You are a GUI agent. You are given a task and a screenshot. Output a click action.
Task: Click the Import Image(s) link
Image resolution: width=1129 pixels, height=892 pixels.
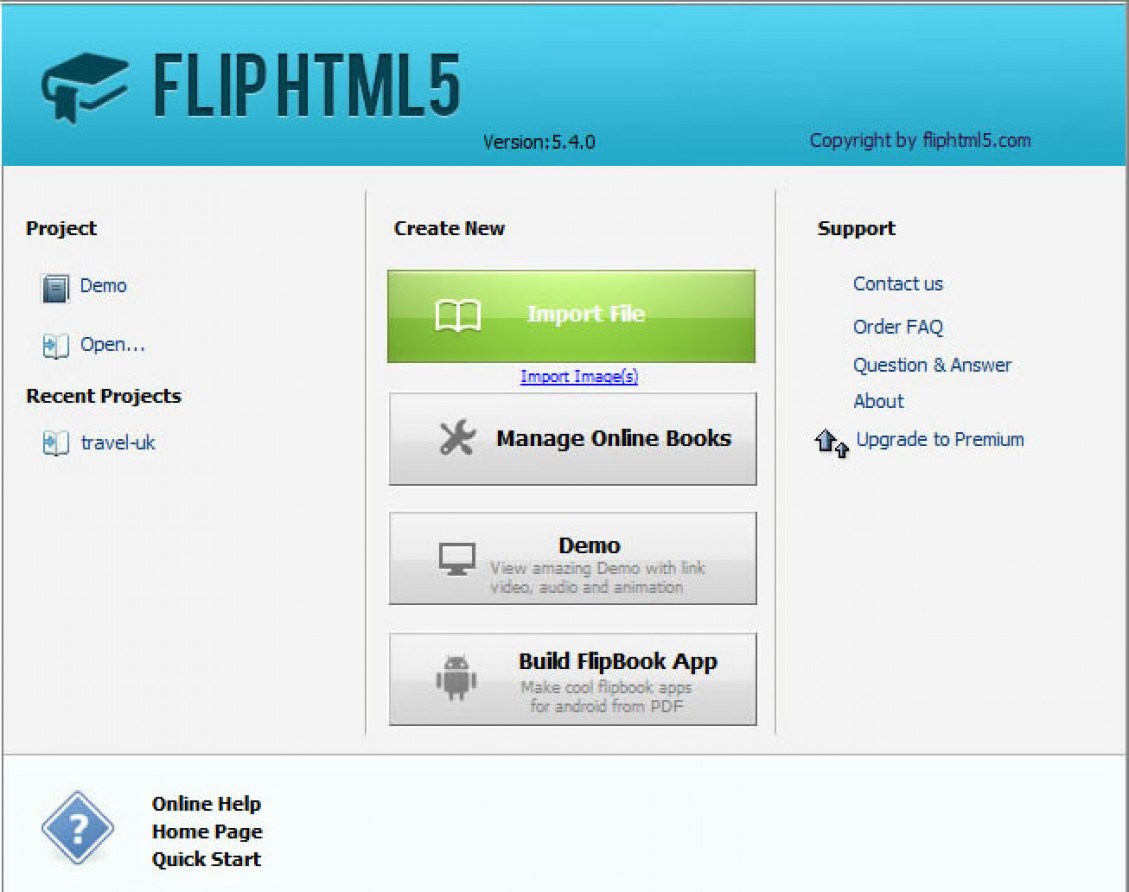click(579, 376)
